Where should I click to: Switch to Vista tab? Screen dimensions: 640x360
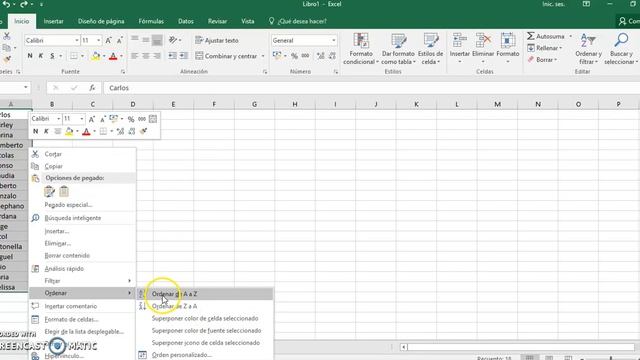(x=247, y=21)
